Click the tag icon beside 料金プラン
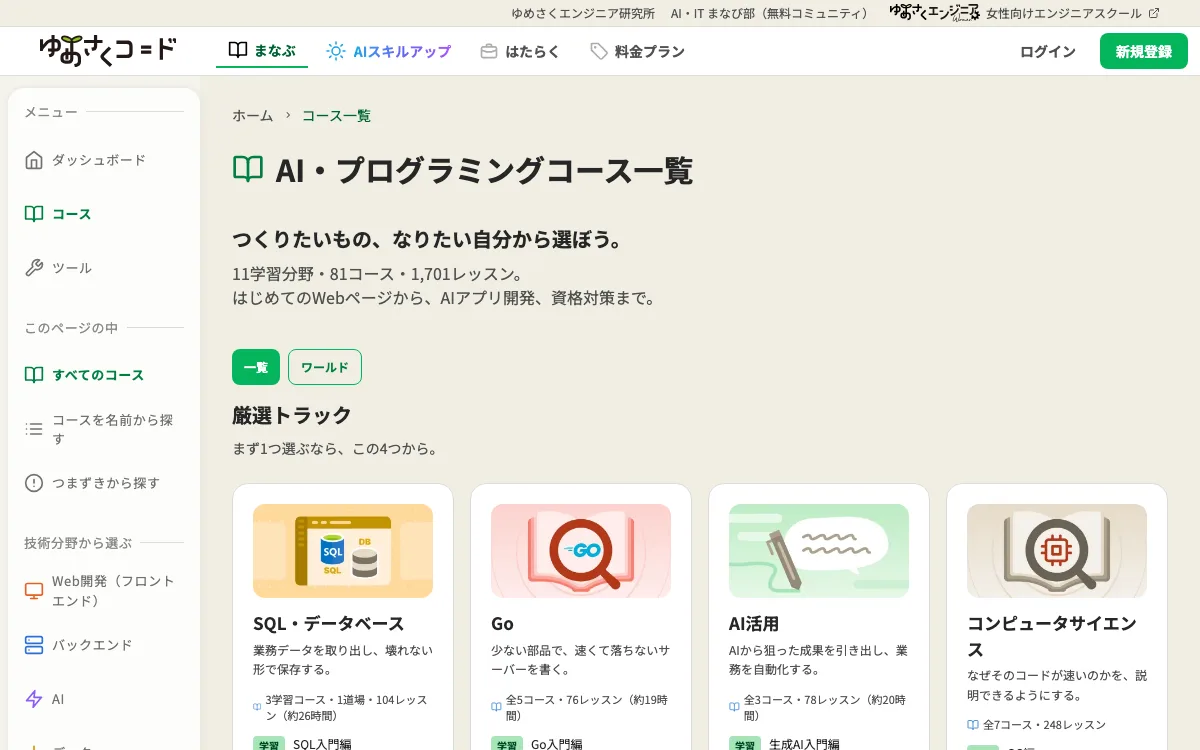The width and height of the screenshot is (1200, 750). (599, 51)
